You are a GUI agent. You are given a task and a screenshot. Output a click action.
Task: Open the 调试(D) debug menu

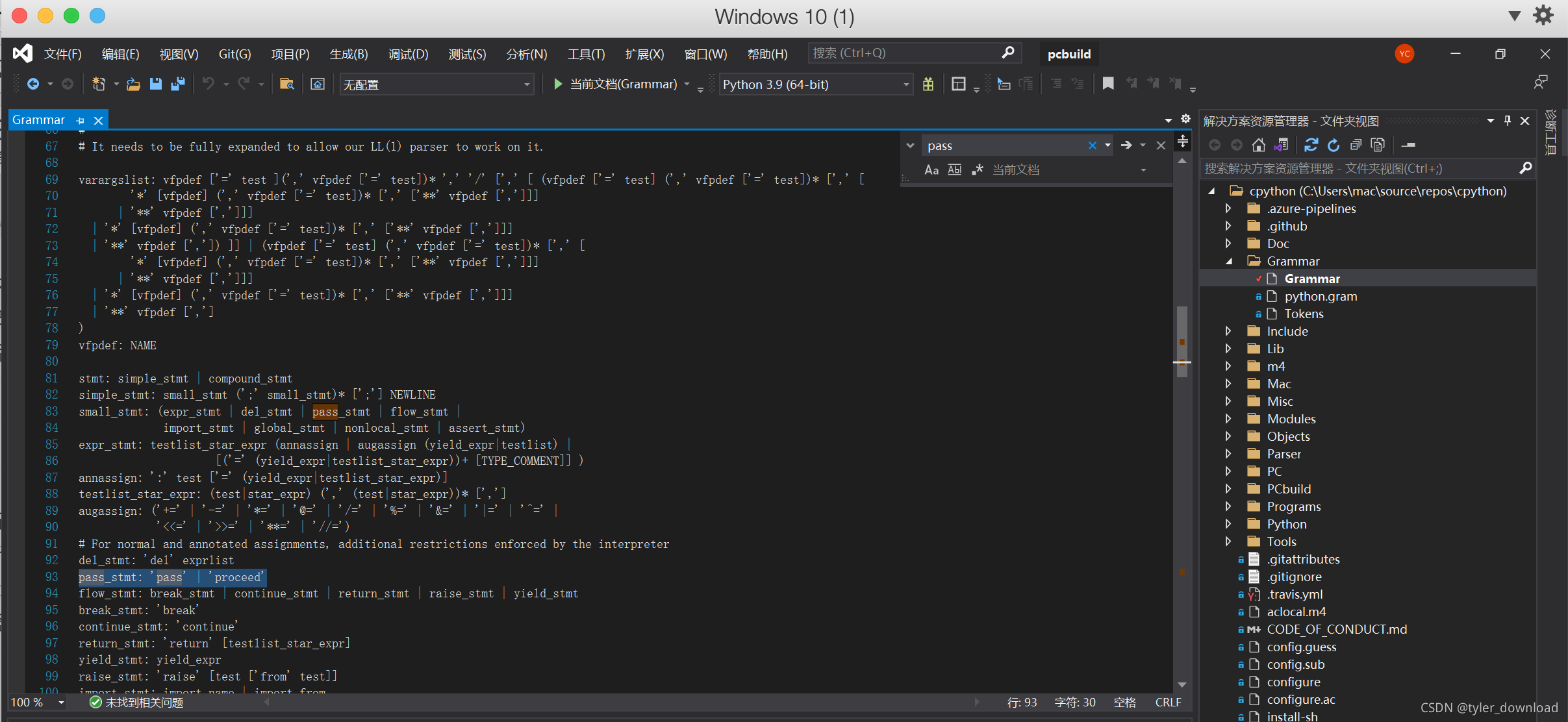pos(408,54)
